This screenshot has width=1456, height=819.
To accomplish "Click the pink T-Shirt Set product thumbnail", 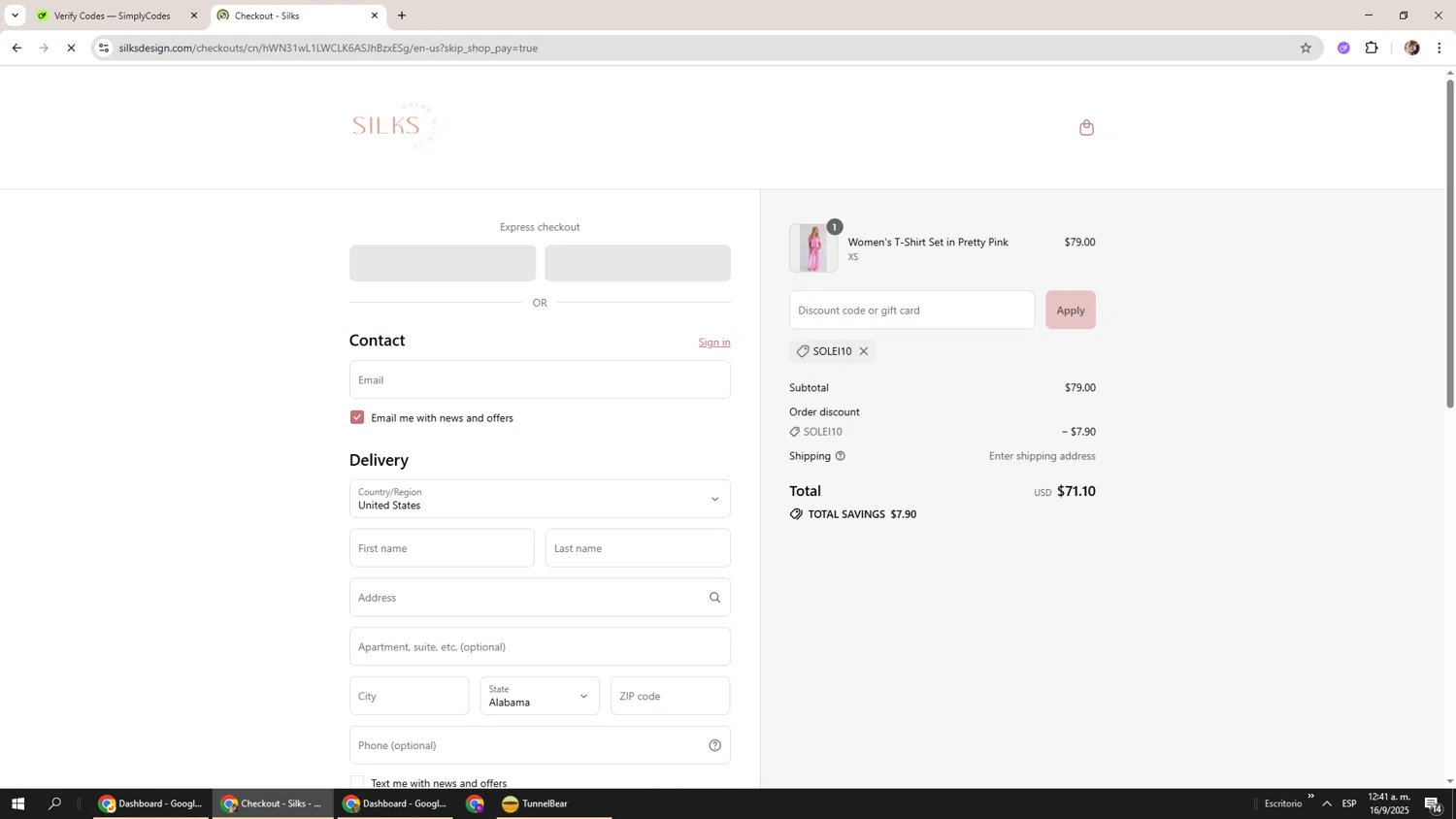I will click(x=813, y=248).
